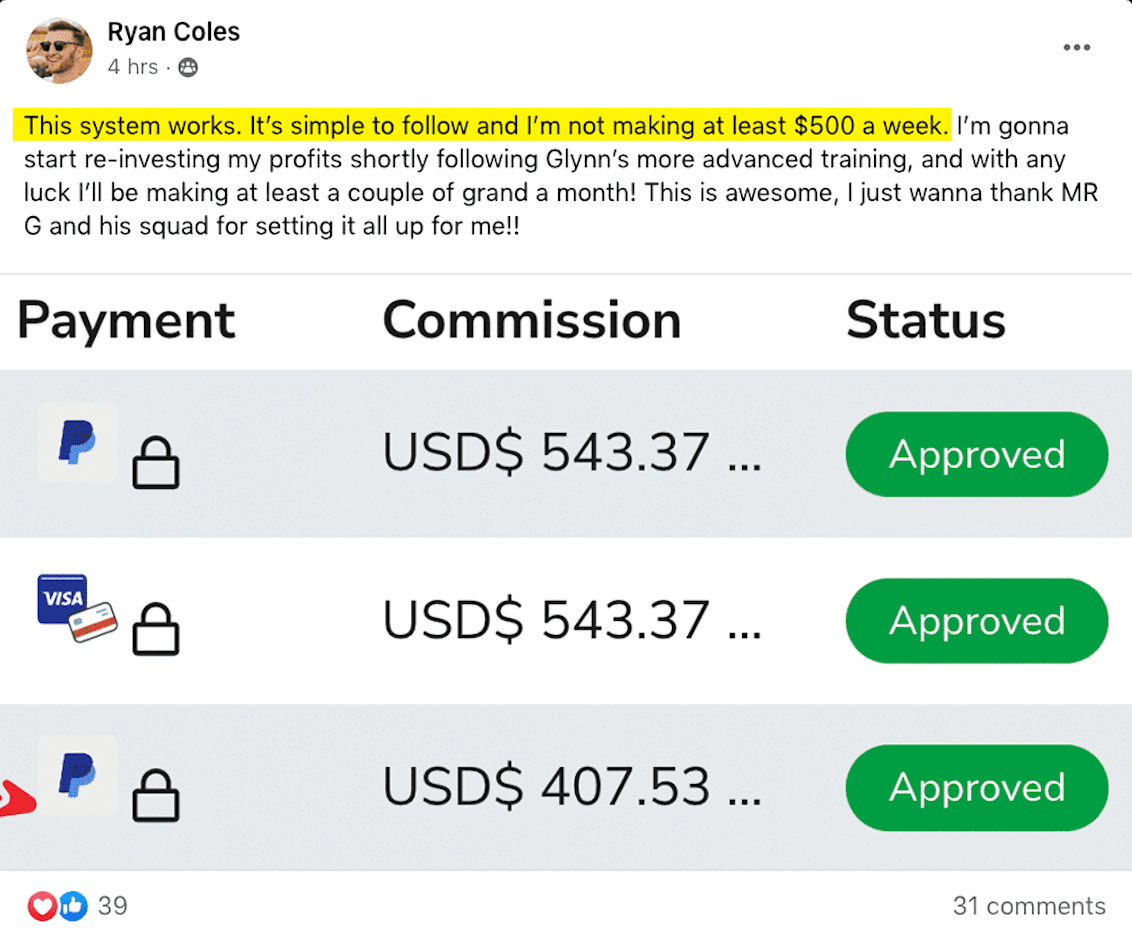
Task: Click the Approved button in the Visa row
Action: pos(976,621)
